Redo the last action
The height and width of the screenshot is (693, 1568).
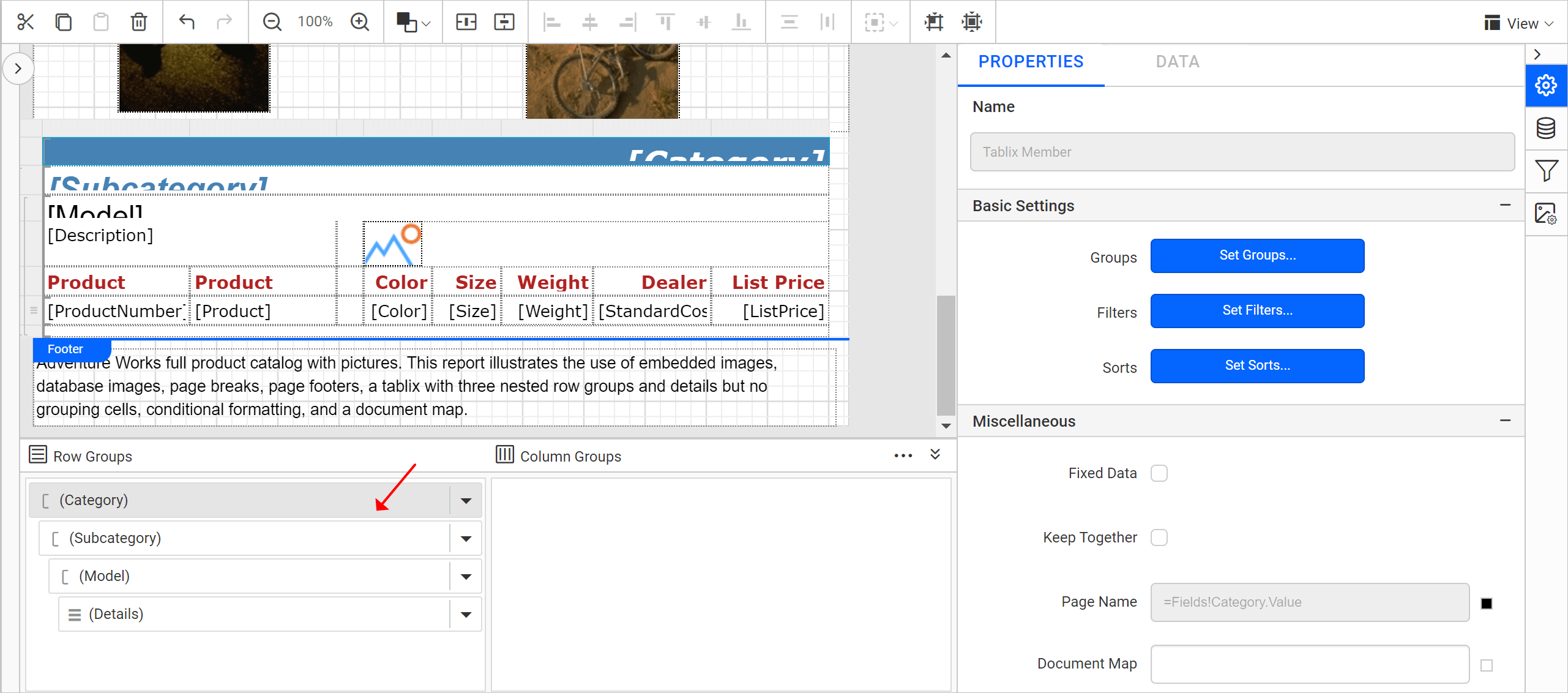pyautogui.click(x=225, y=22)
